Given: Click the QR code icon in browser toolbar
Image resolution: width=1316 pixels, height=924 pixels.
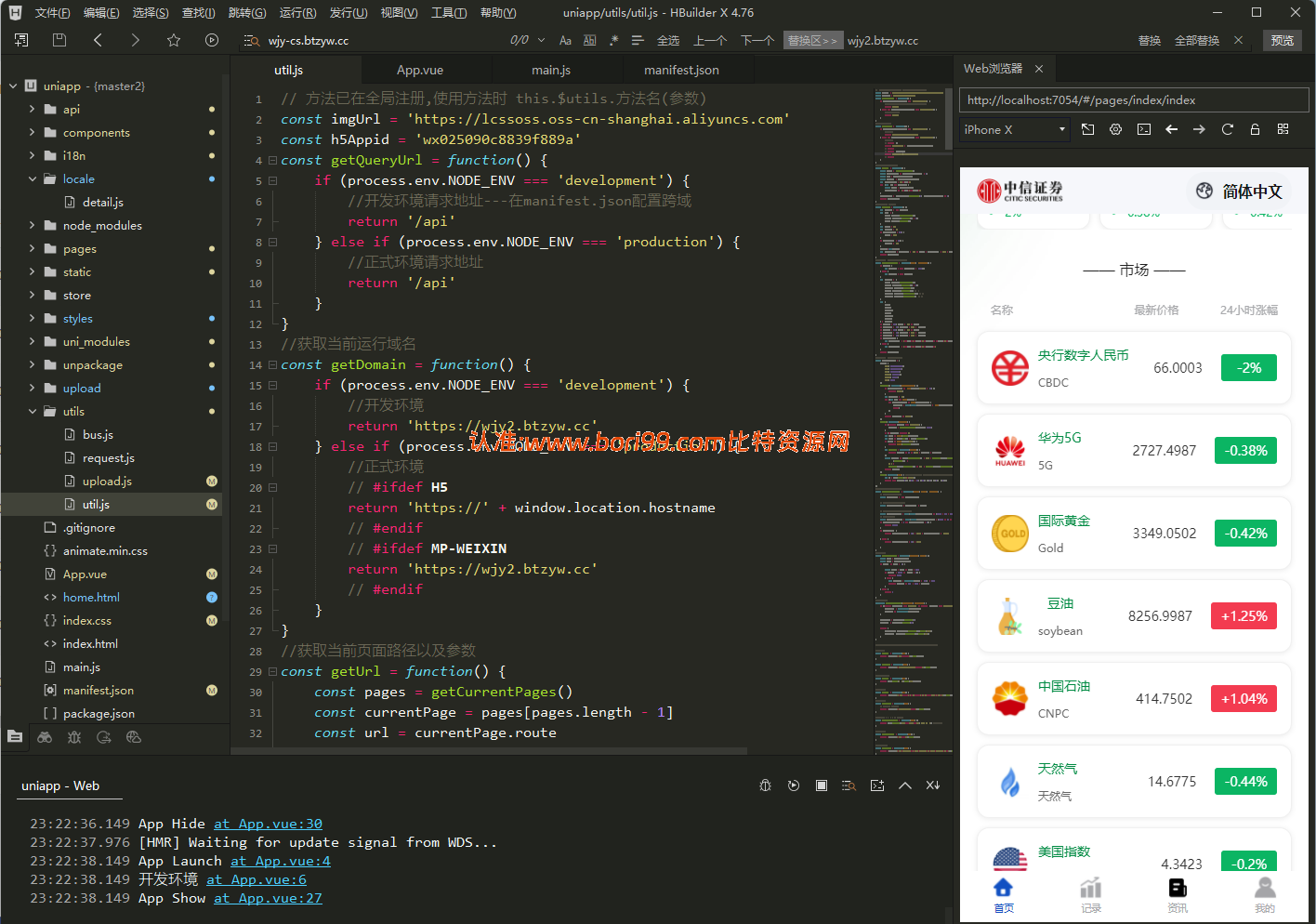Looking at the screenshot, I should (x=1283, y=129).
